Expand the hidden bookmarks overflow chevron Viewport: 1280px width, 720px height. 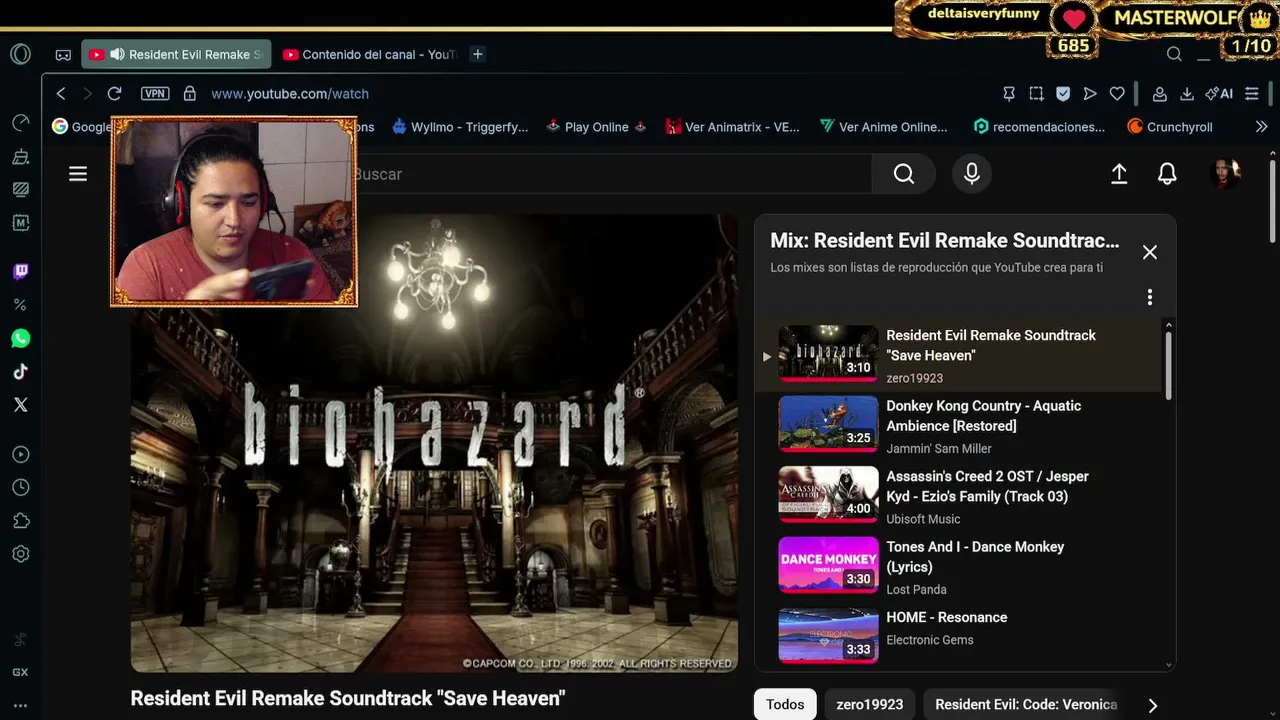coord(1261,127)
